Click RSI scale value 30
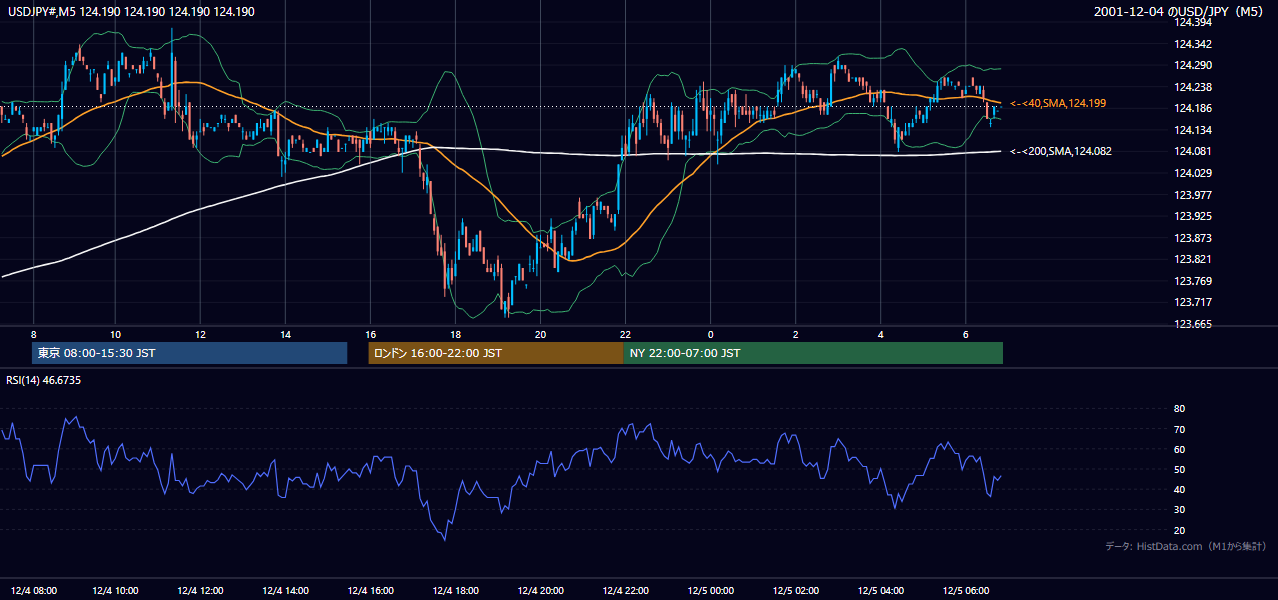The image size is (1278, 600). point(1179,510)
